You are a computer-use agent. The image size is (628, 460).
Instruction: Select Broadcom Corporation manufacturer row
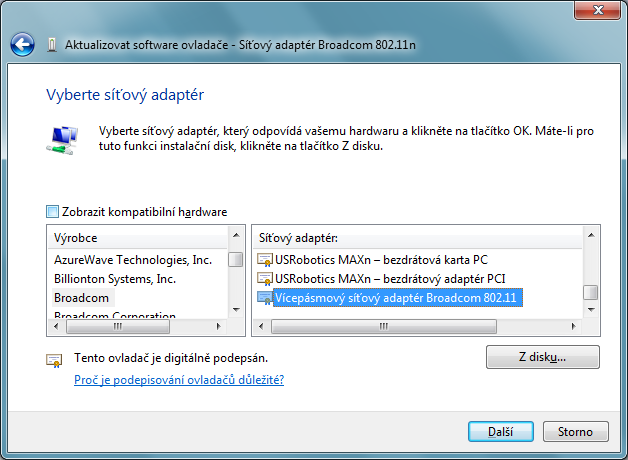click(115, 315)
